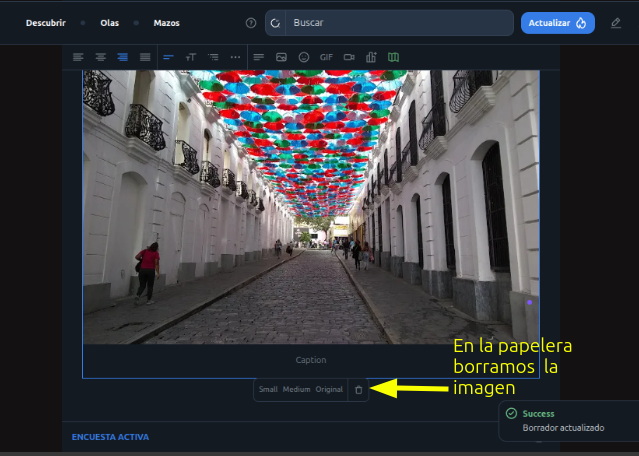
Task: Select the highlighted right-align icon
Action: (122, 57)
